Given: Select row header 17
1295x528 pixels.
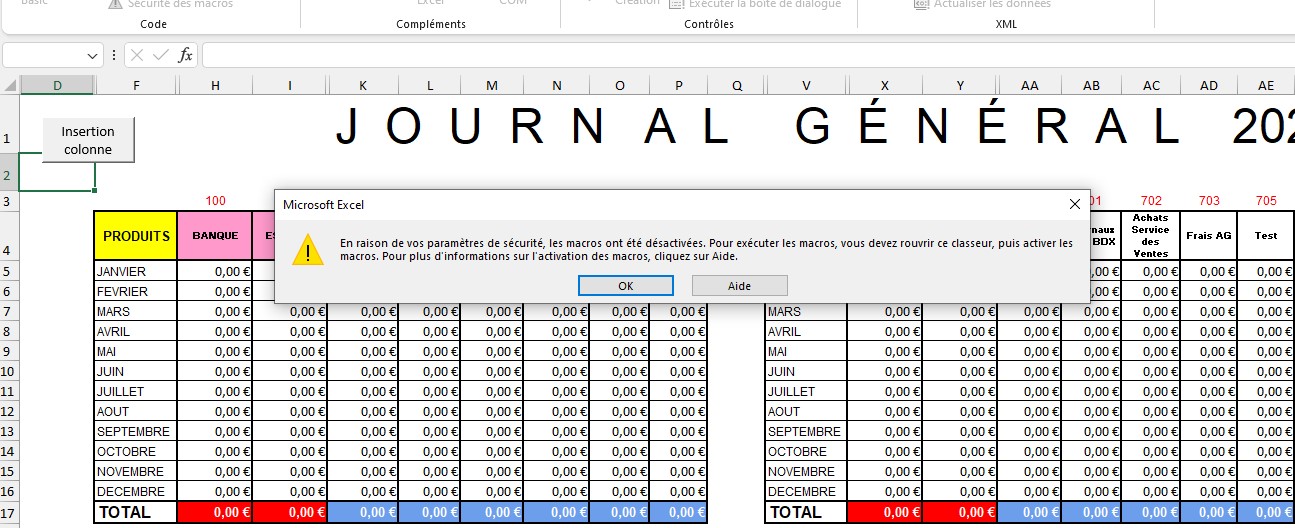Looking at the screenshot, I should [10, 512].
